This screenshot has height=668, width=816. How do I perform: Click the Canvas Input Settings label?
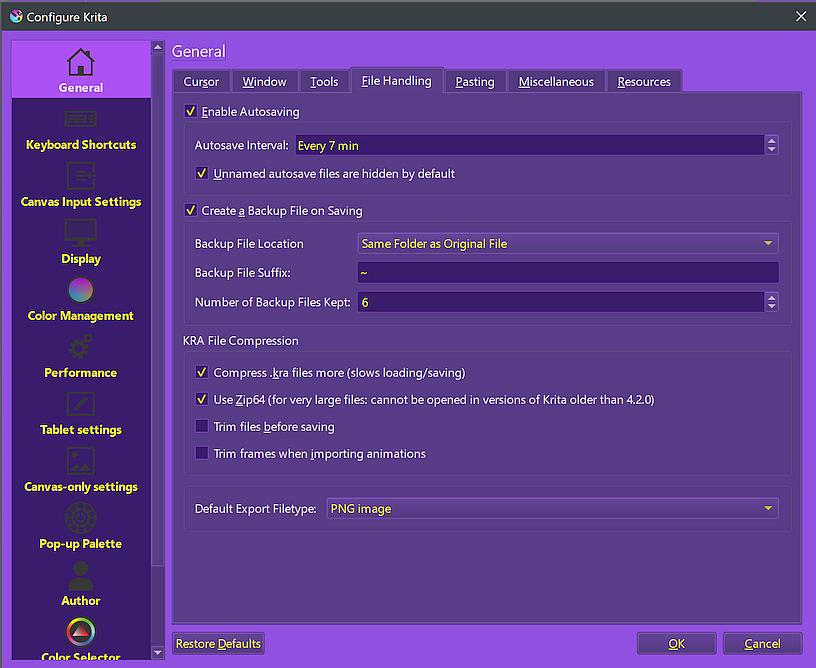pyautogui.click(x=81, y=202)
